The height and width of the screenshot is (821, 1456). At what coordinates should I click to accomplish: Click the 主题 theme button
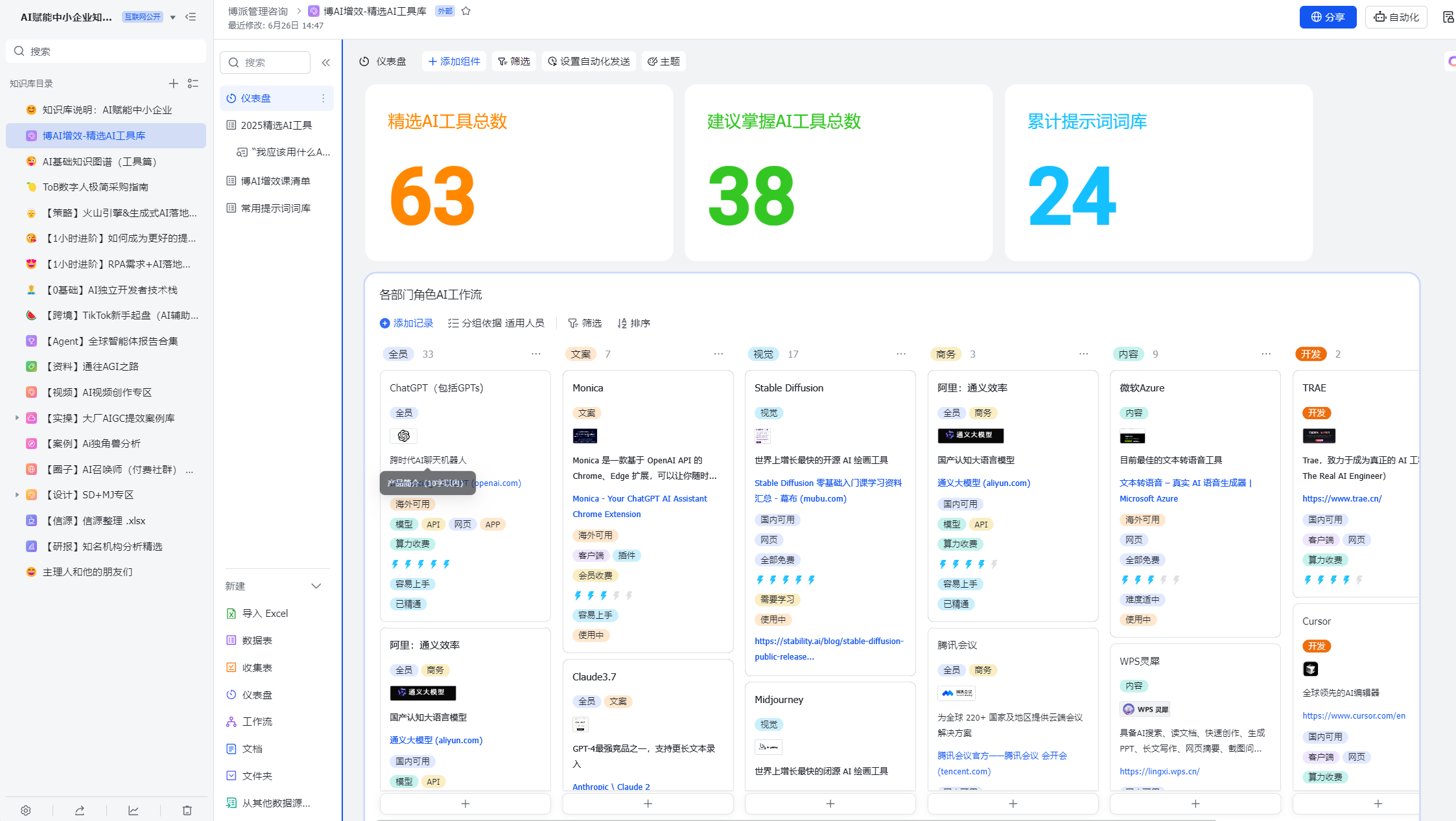click(x=664, y=62)
